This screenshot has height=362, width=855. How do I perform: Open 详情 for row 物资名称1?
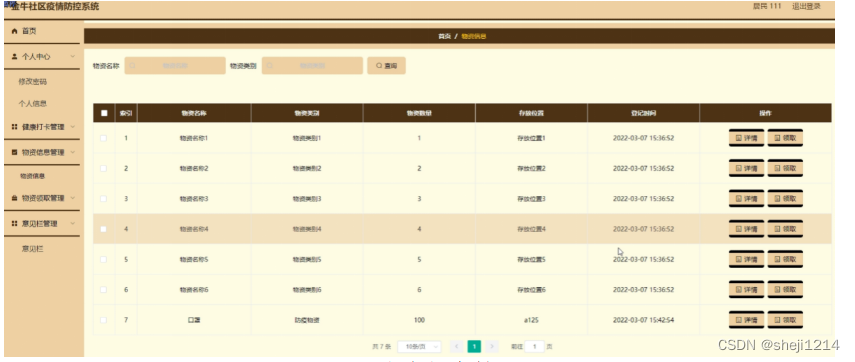(746, 138)
